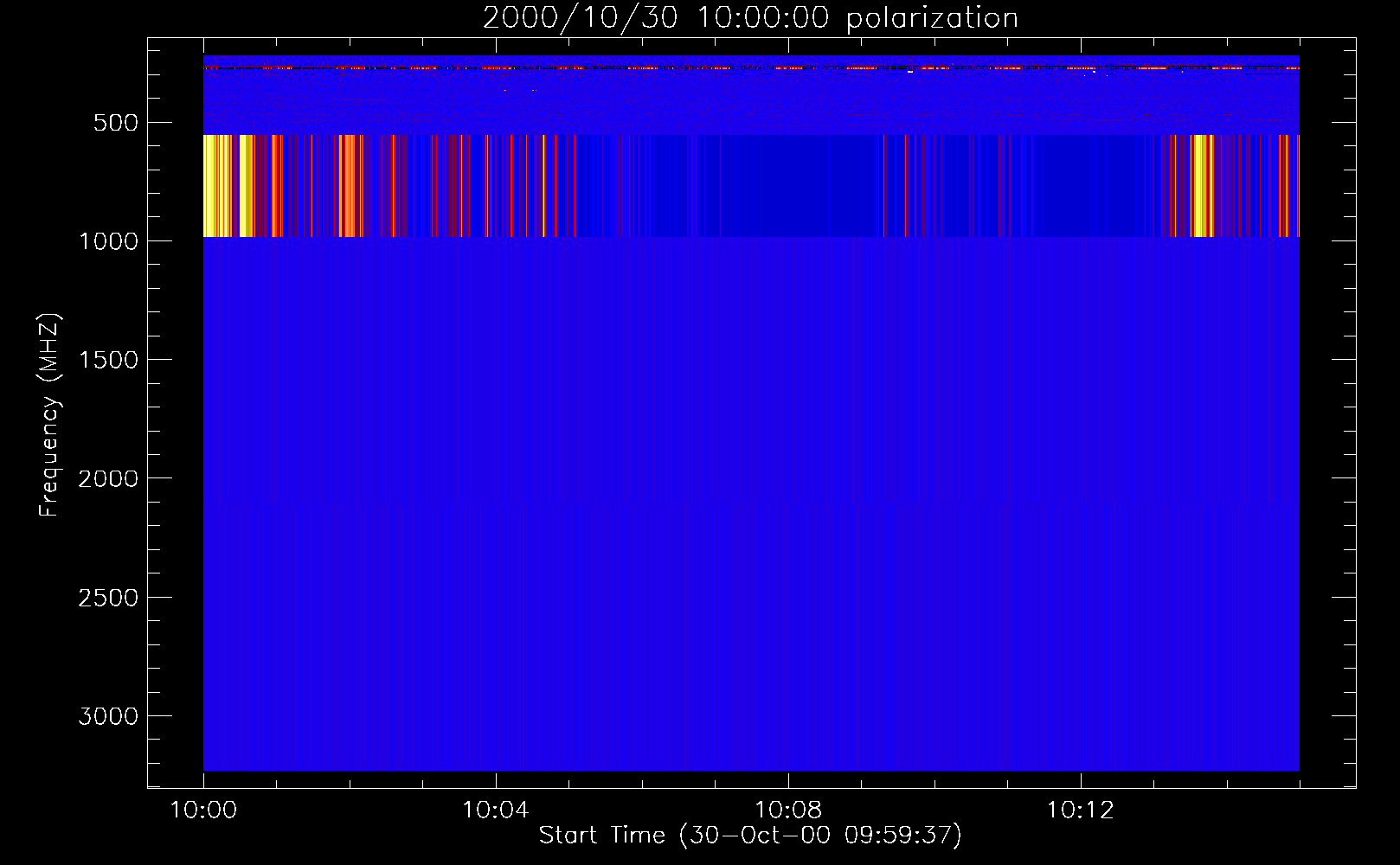Click the thin red interference line at top
The height and width of the screenshot is (865, 1400).
click(750, 67)
